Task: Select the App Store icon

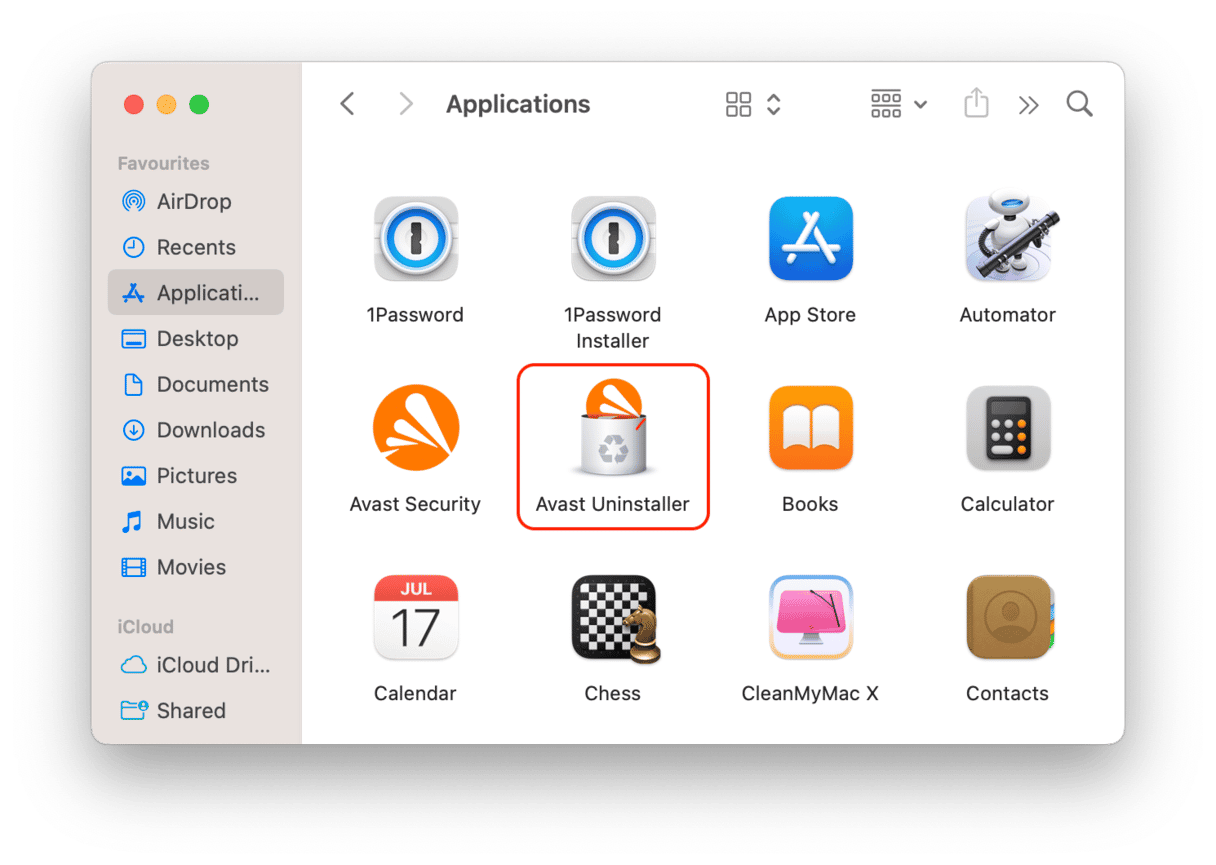Action: tap(810, 239)
